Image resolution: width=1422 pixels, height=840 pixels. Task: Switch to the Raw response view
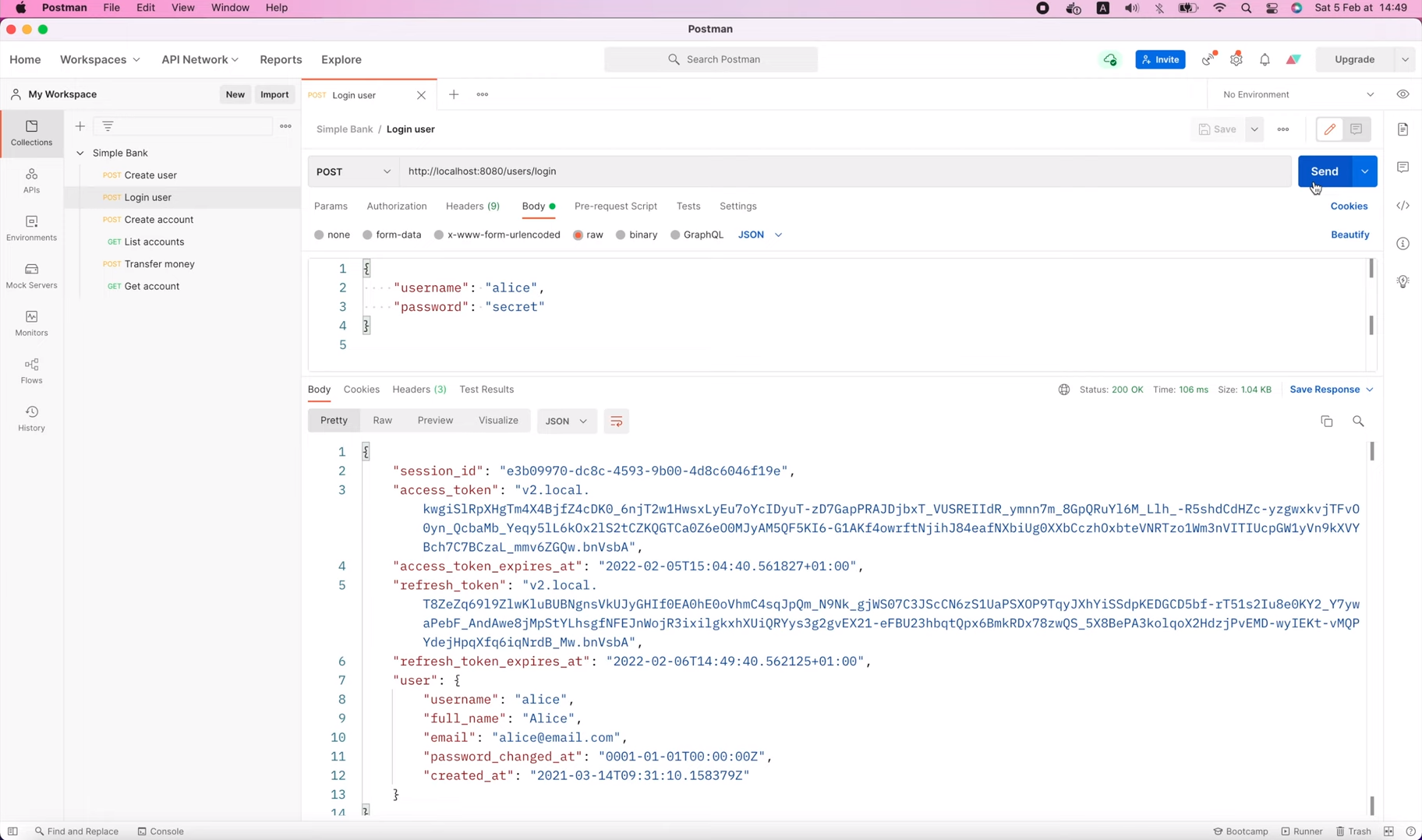click(x=383, y=421)
